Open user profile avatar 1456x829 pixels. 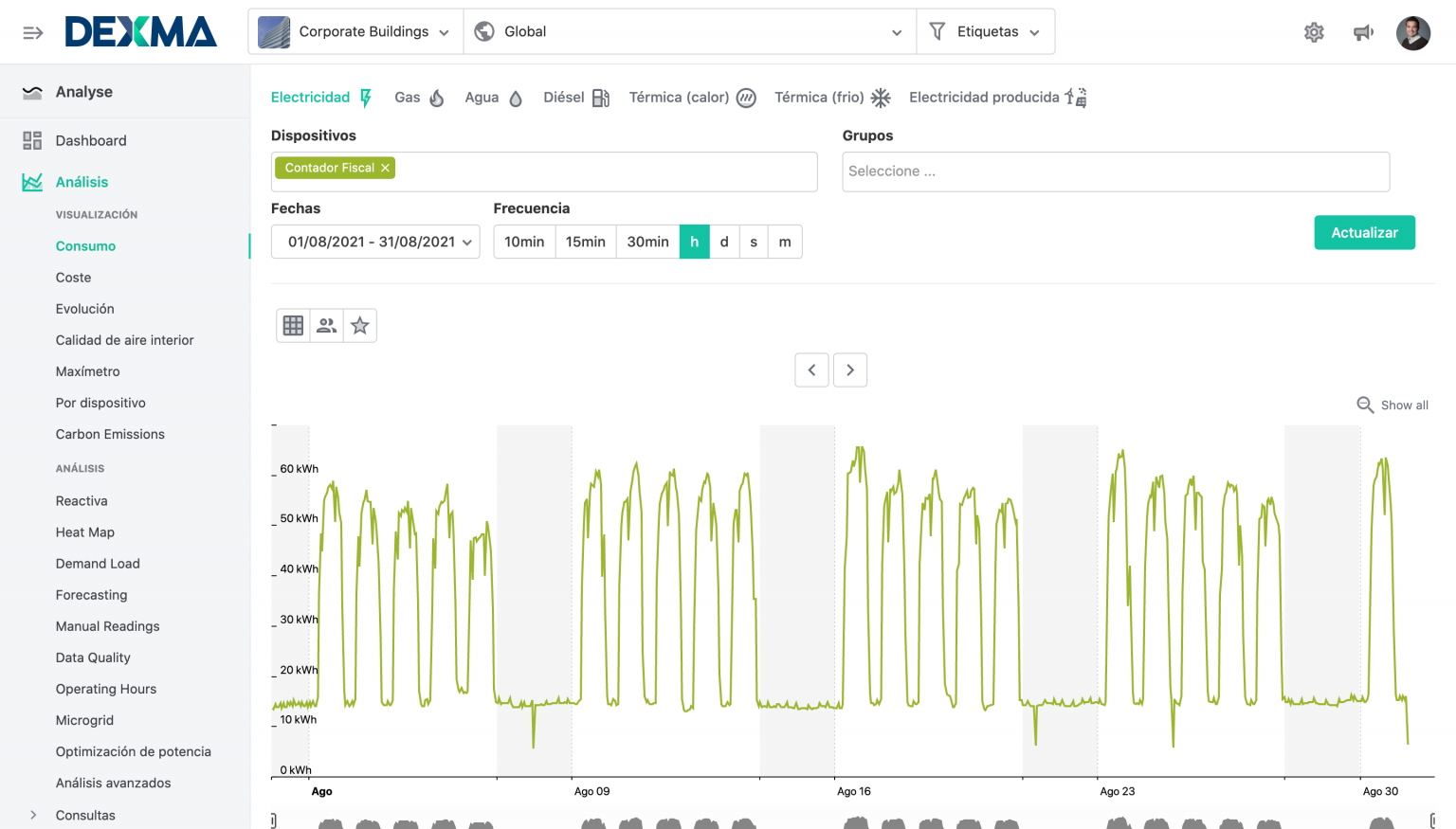tap(1413, 32)
